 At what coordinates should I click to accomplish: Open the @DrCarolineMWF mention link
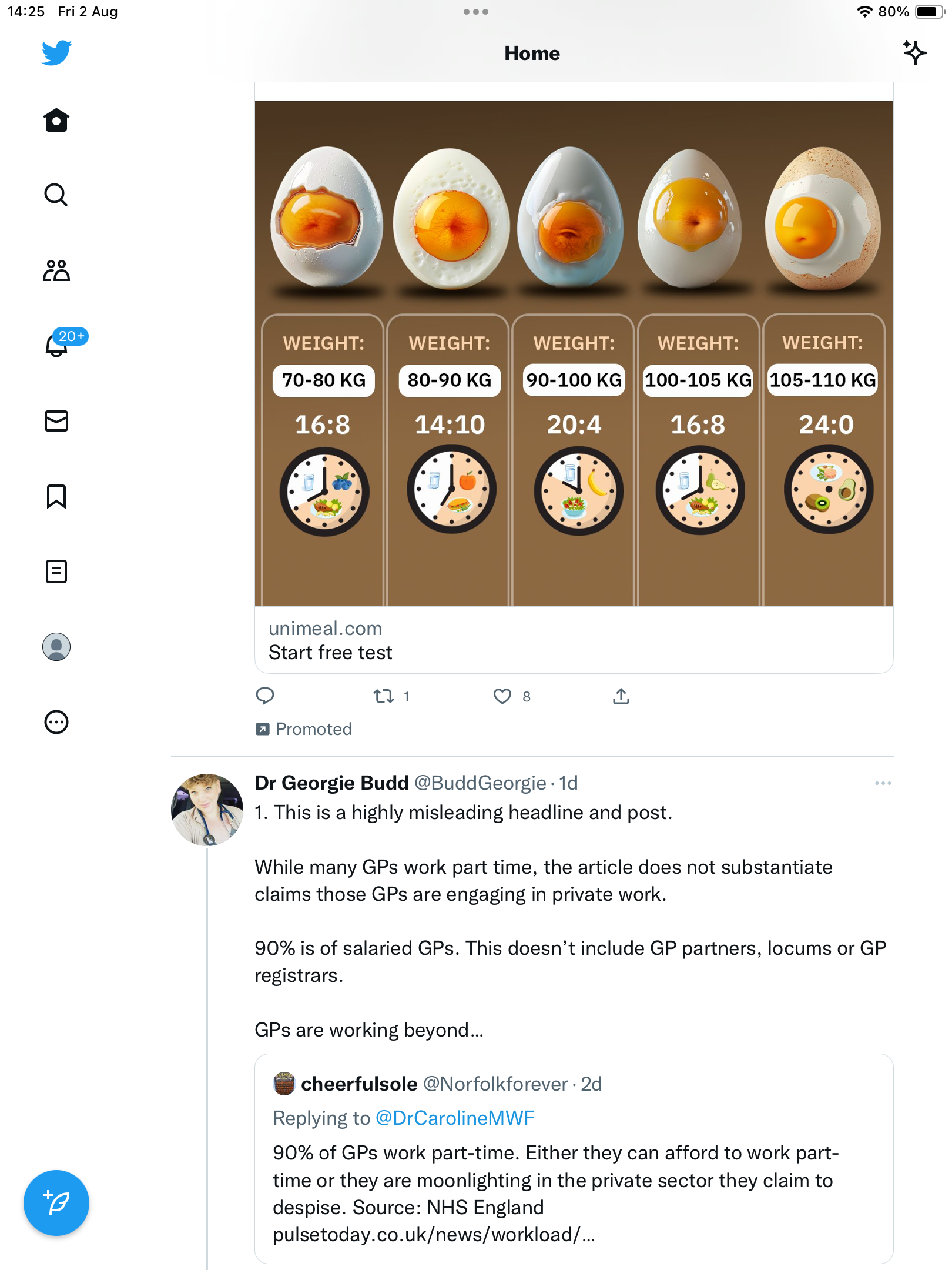[x=455, y=1118]
